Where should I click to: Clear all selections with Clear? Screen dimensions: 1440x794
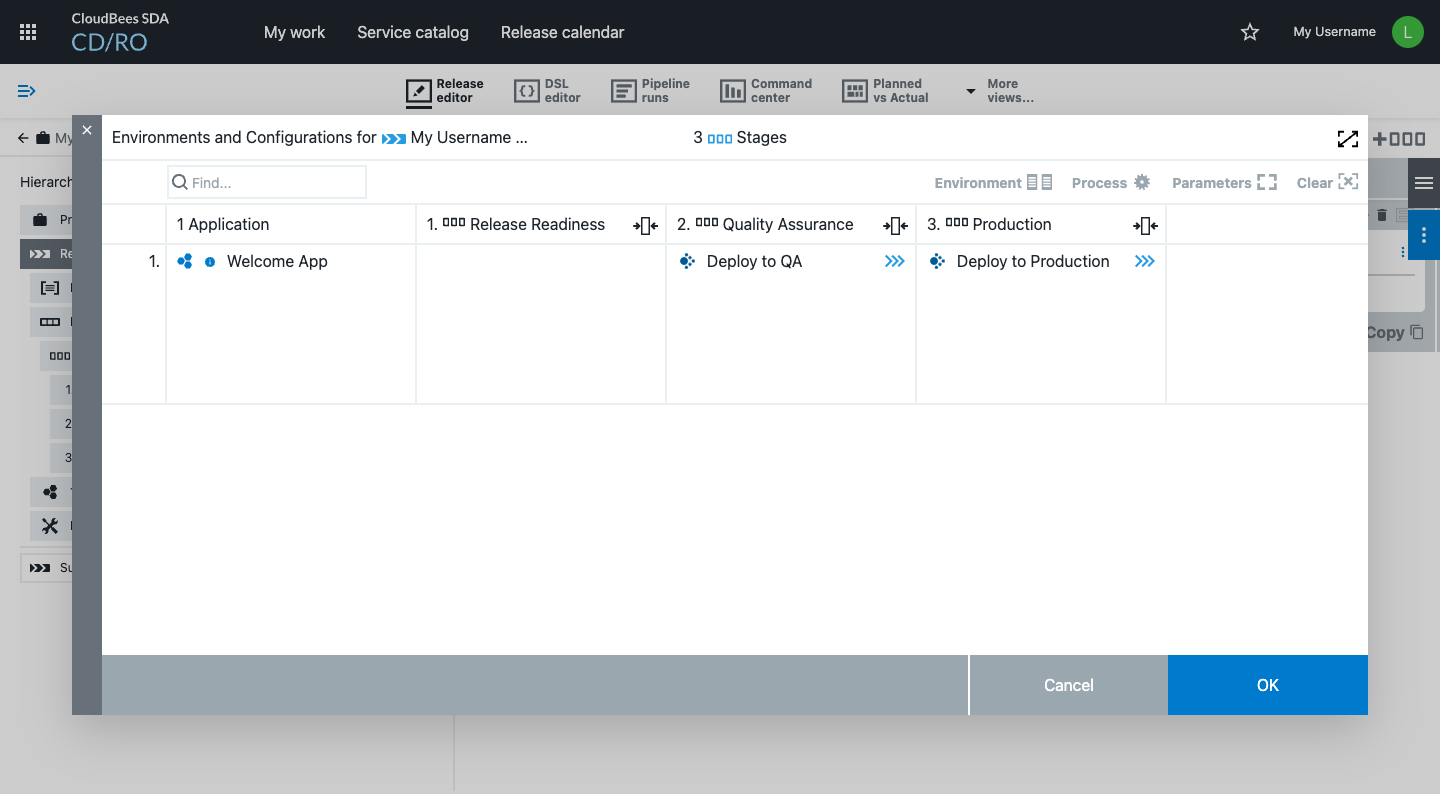click(1327, 183)
